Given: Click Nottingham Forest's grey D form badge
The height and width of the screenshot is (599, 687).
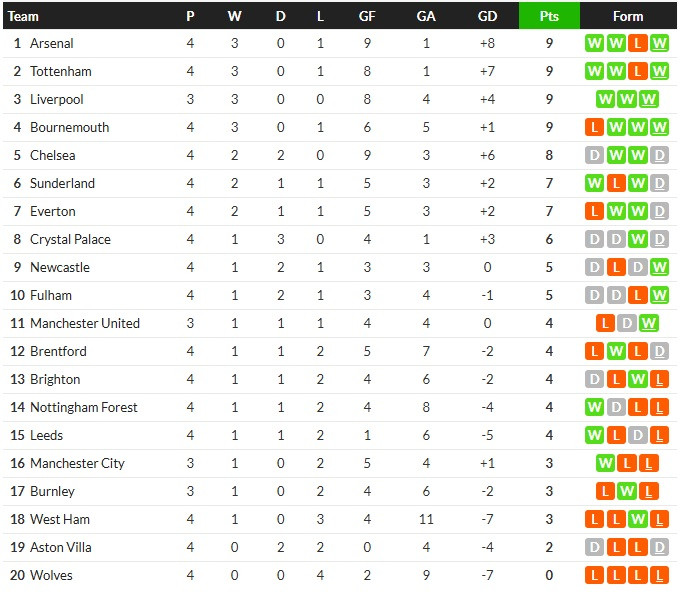Looking at the screenshot, I should point(616,408).
